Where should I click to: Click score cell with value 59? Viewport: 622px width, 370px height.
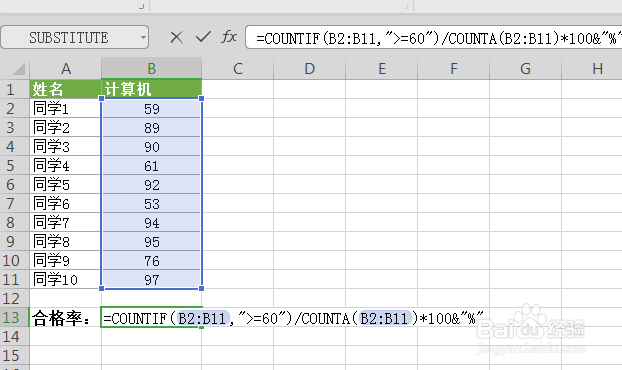pyautogui.click(x=152, y=108)
